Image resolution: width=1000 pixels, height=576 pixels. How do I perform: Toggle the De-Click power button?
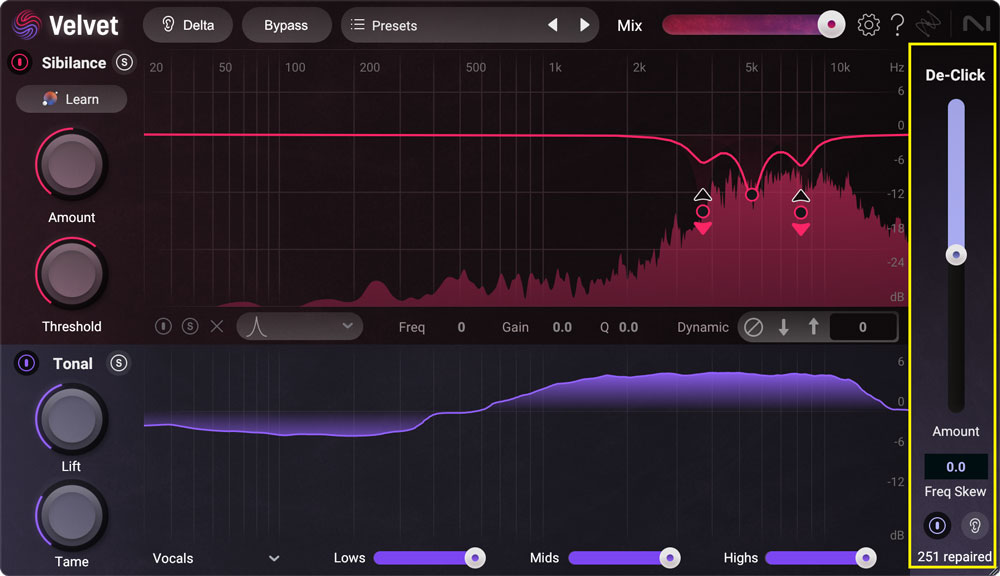click(x=937, y=526)
